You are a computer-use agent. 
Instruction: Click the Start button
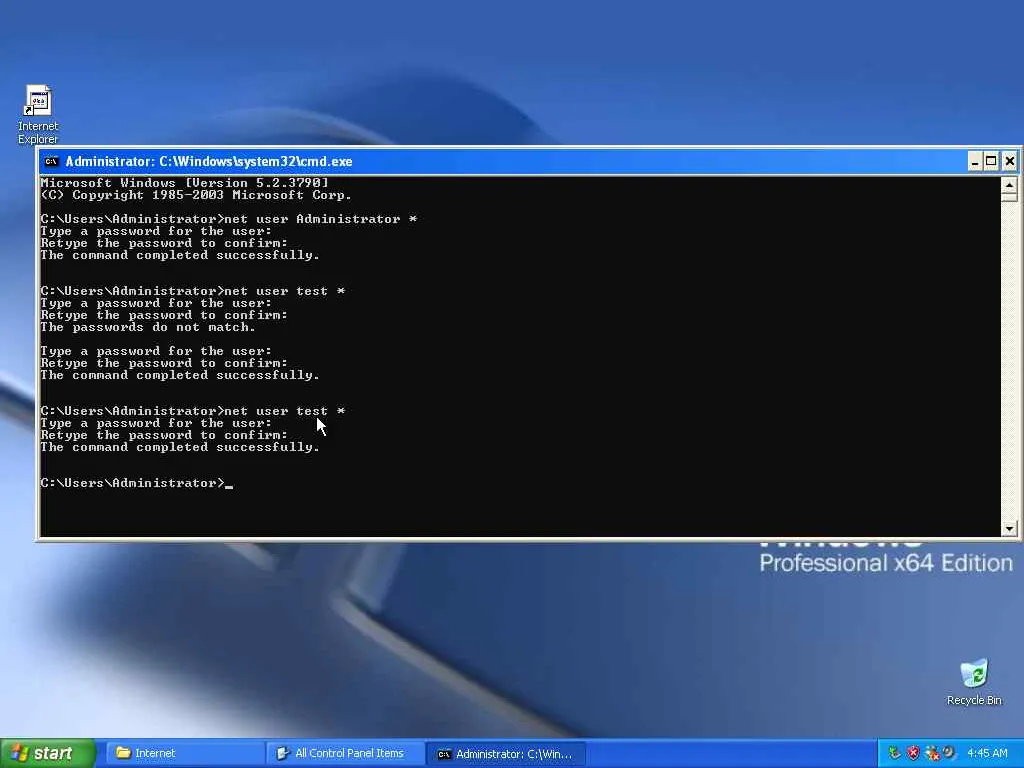point(48,753)
